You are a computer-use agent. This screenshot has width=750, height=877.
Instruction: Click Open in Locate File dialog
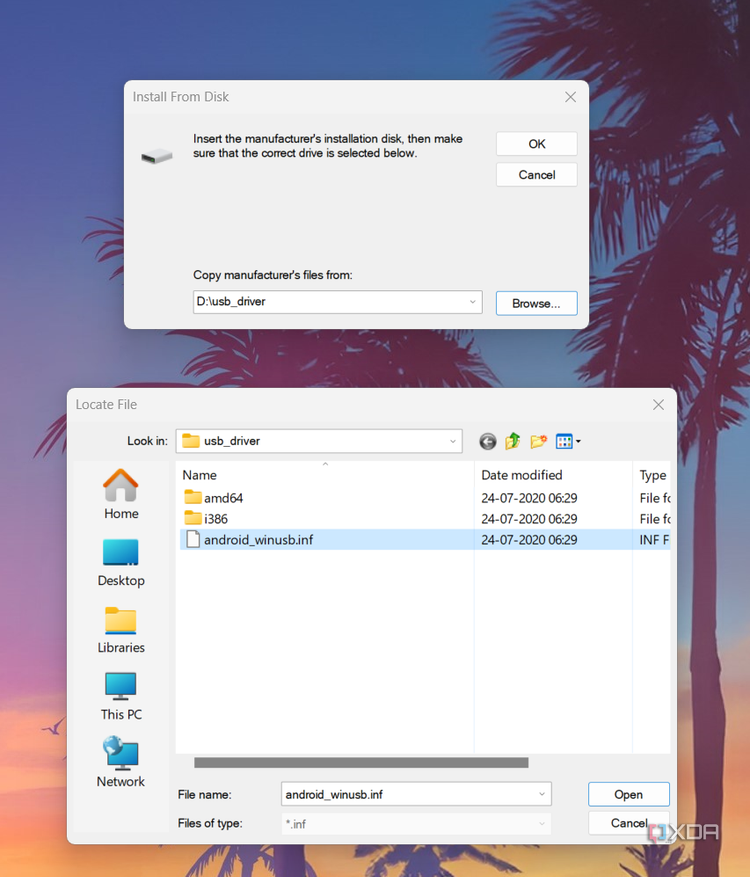tap(629, 794)
